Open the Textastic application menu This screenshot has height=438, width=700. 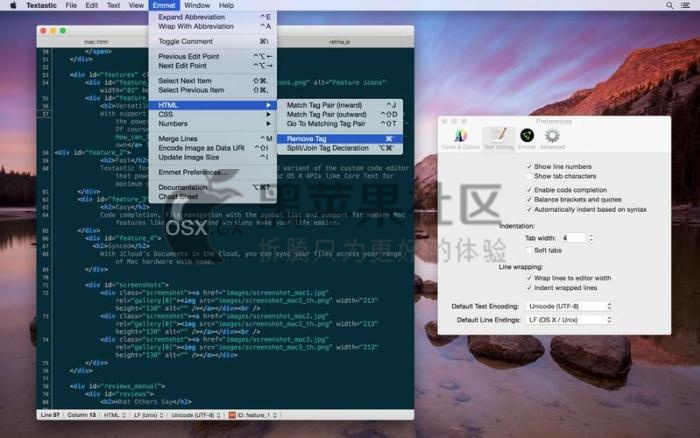coord(41,5)
